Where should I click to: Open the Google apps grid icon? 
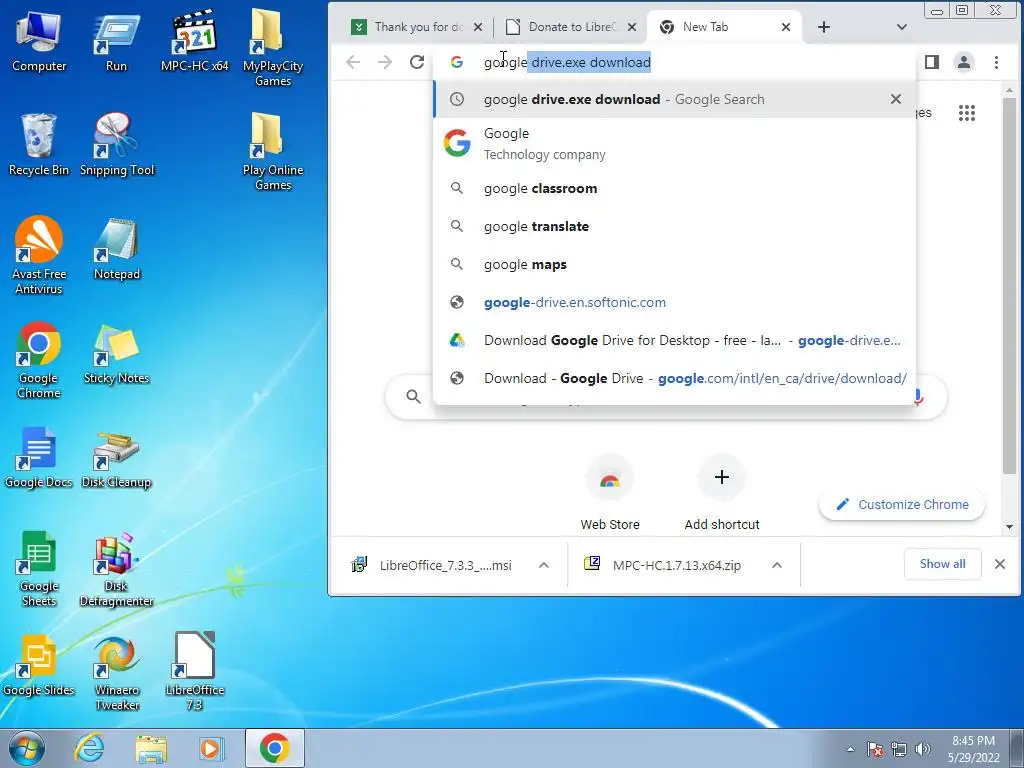coord(967,113)
